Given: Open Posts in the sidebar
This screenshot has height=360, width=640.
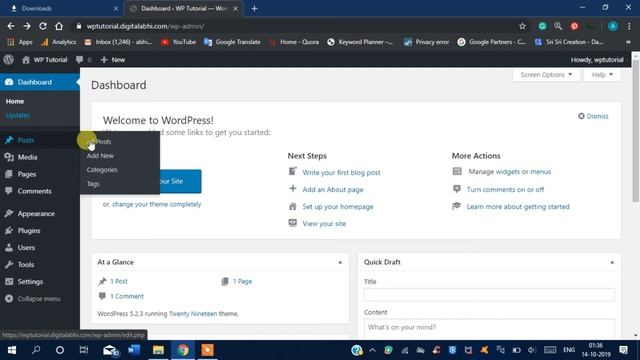Looking at the screenshot, I should 40,140.
